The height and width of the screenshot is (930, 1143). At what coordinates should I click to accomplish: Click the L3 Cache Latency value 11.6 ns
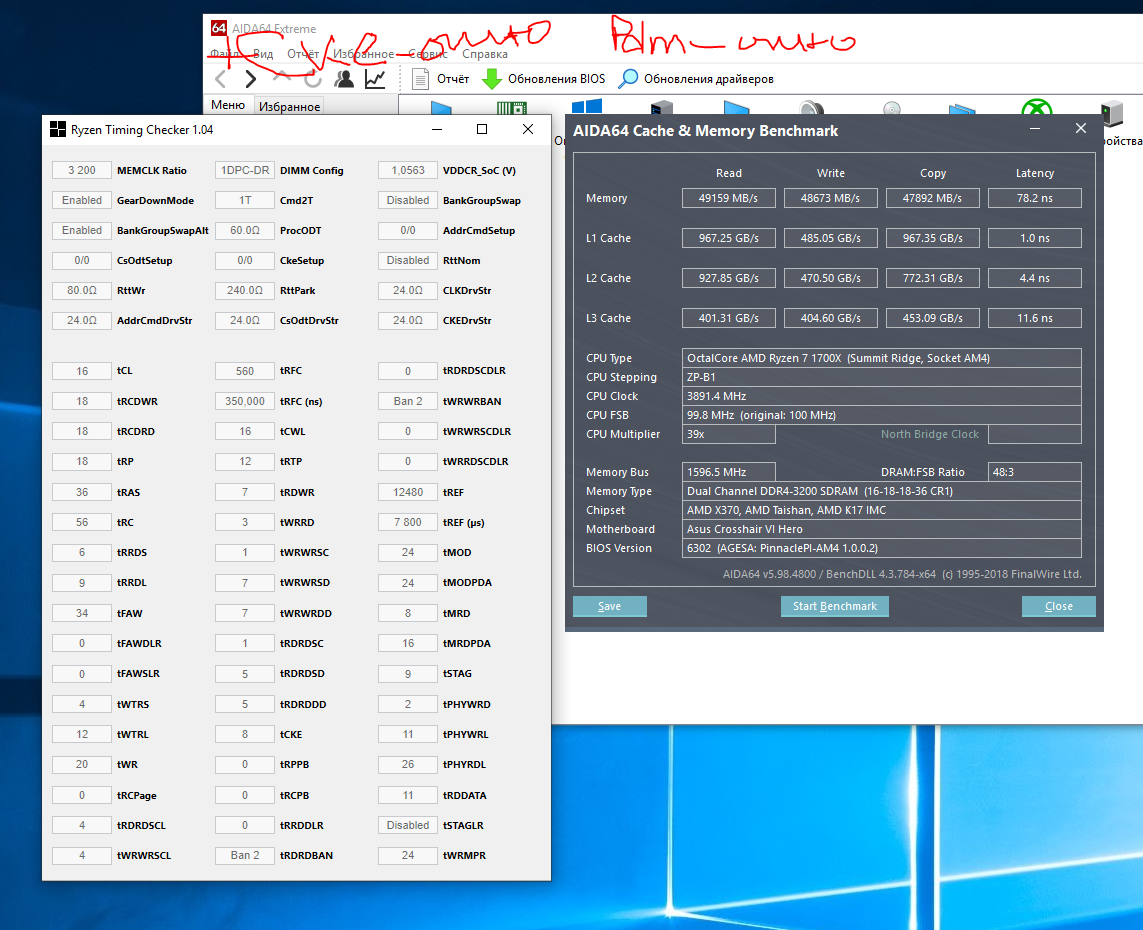click(x=1034, y=319)
